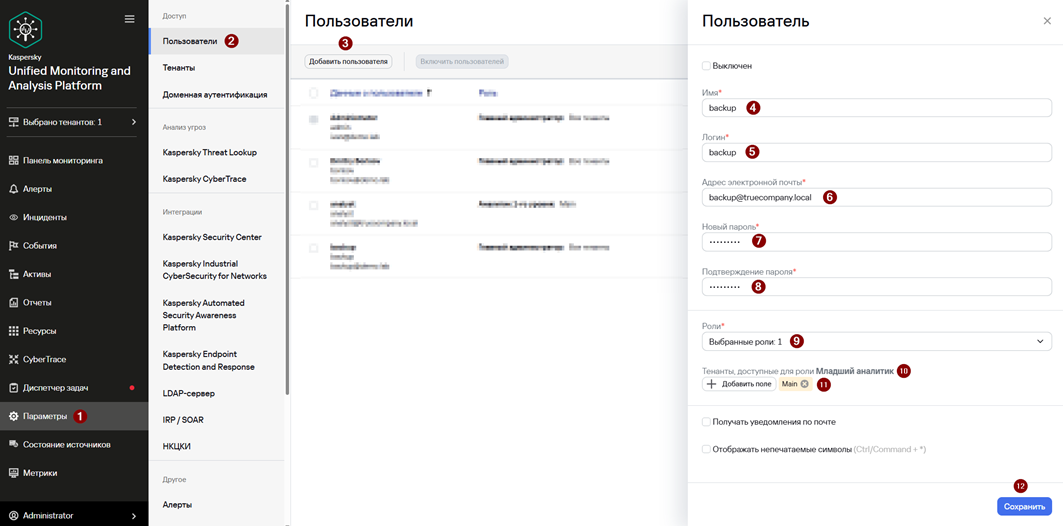The image size is (1063, 526).
Task: Click the Адрес электронной почты input field
Action: click(x=877, y=197)
